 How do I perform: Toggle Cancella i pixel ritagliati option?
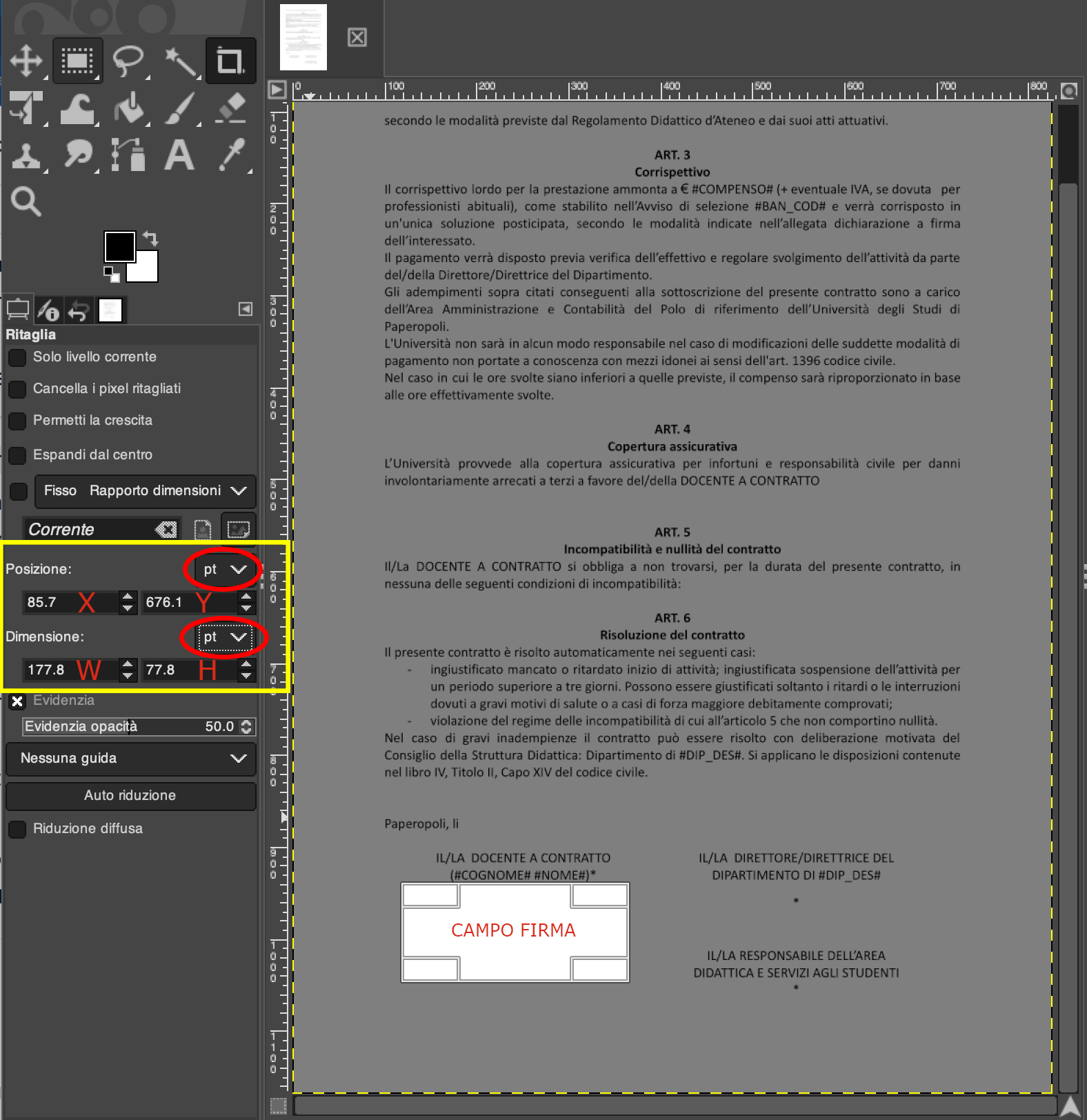click(x=17, y=390)
